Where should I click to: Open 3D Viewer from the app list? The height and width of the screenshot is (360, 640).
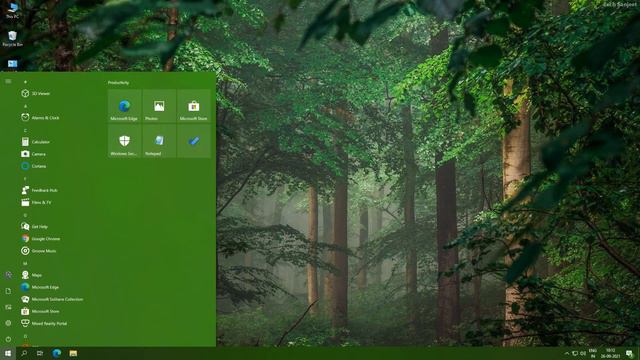59,93
